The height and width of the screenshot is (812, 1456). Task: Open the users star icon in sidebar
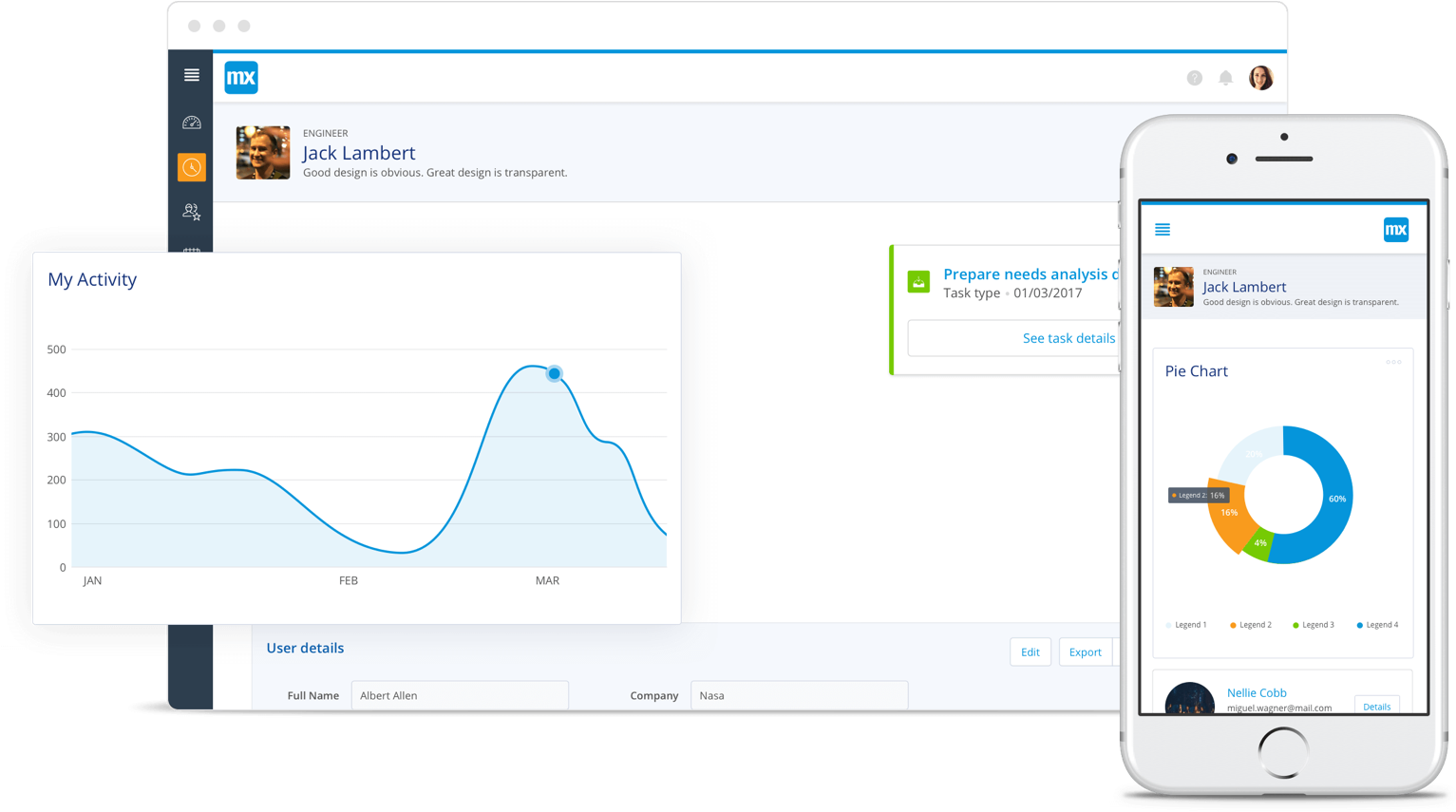[x=191, y=212]
